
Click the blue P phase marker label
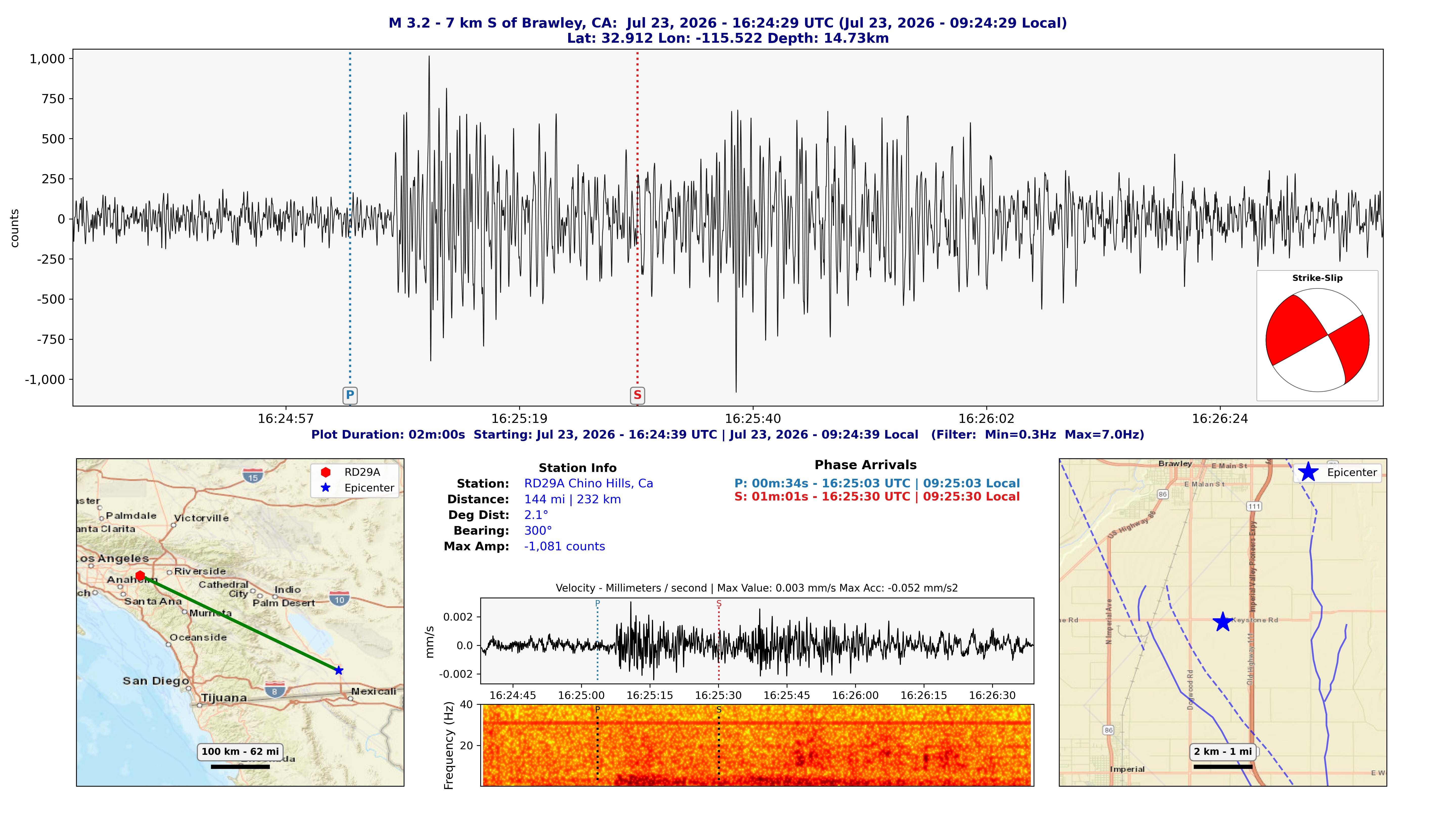point(350,395)
